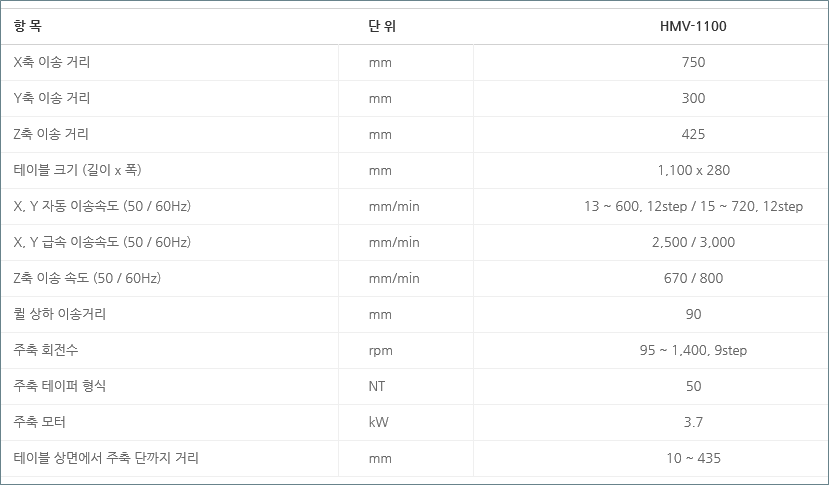Select the rpm unit cell
The image size is (829, 485).
coord(380,350)
